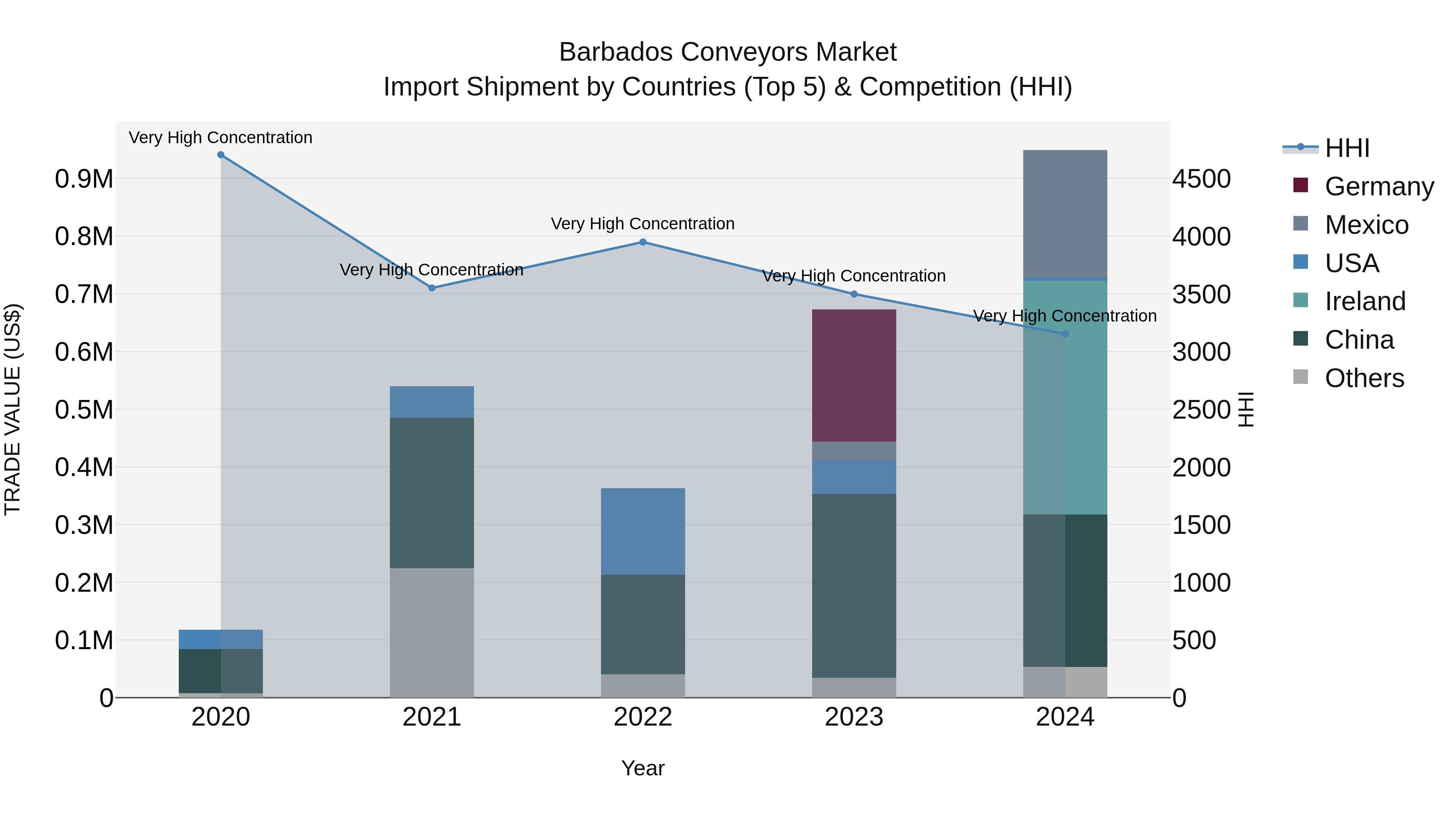
Task: Select the USA bar segment in 2020
Action: 221,639
